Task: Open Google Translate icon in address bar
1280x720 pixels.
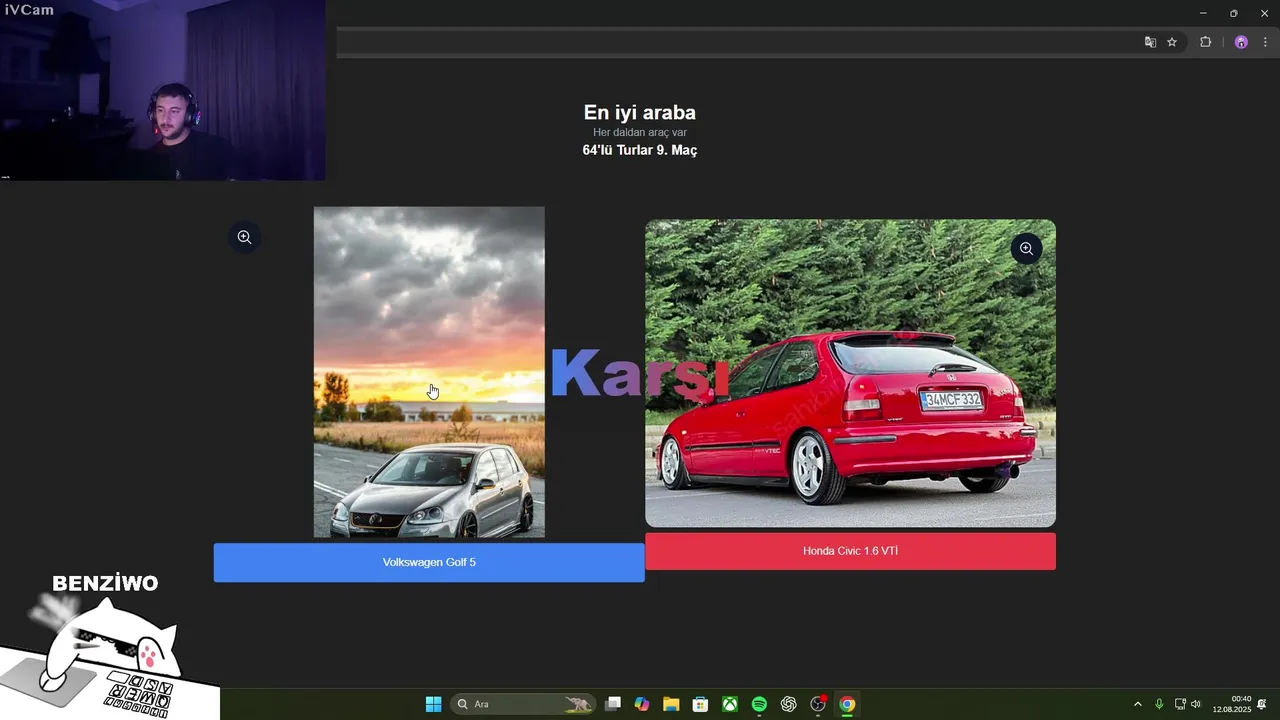Action: pos(1150,42)
